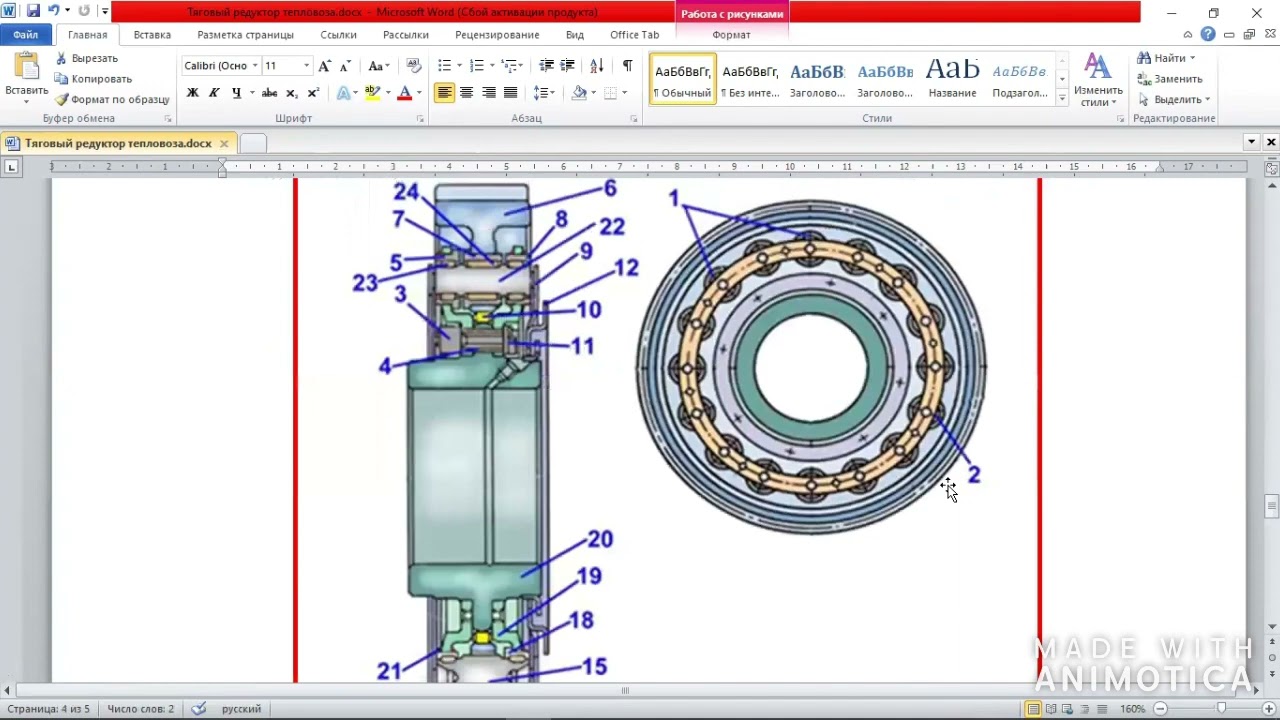Viewport: 1280px width, 720px height.
Task: Open Calibri font name dropdown
Action: click(255, 66)
